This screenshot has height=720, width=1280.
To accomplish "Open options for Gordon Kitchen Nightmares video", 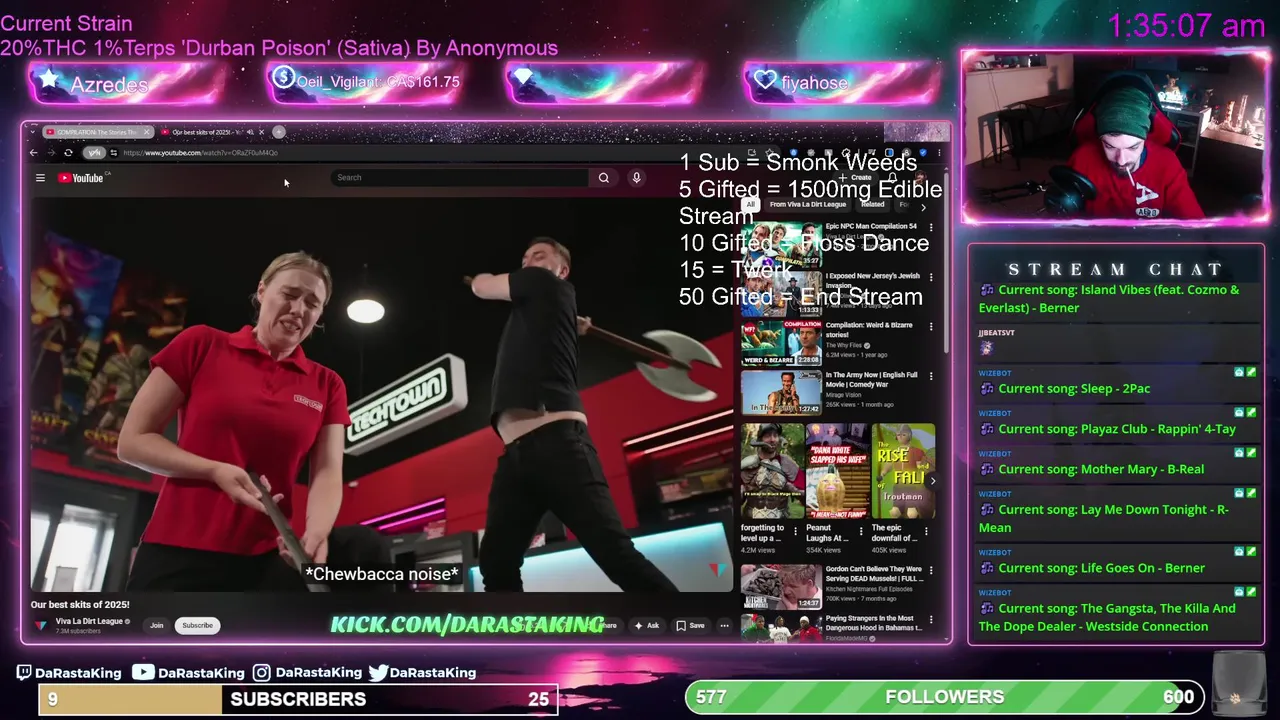I will tap(931, 571).
